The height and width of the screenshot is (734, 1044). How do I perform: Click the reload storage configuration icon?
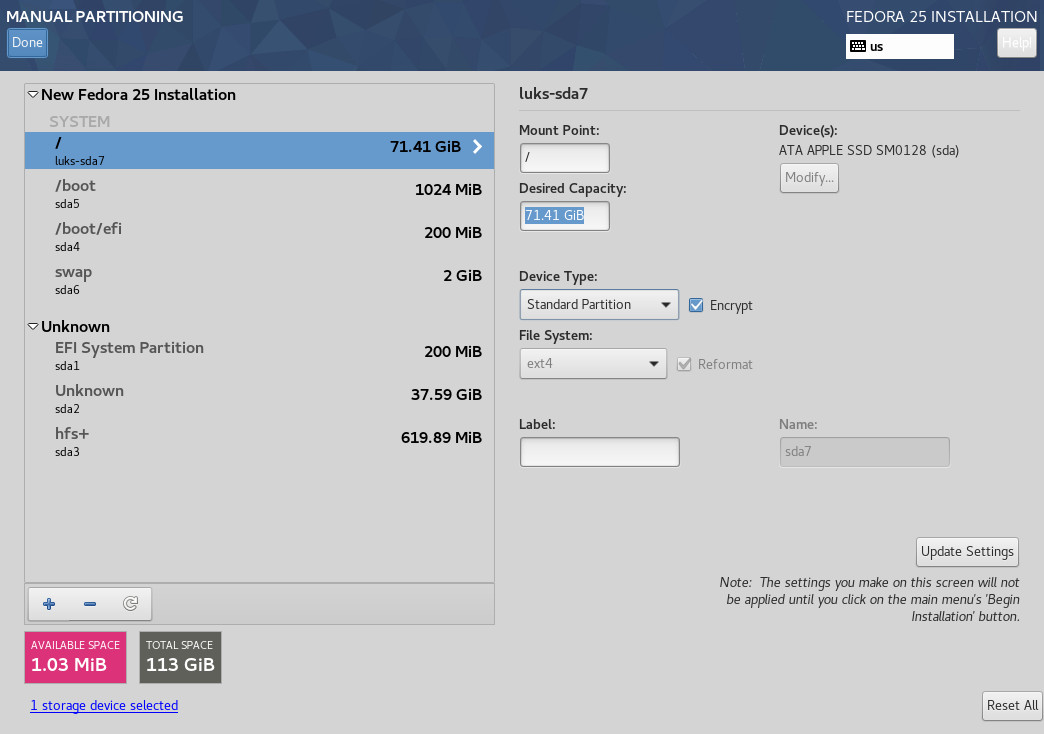(x=130, y=604)
